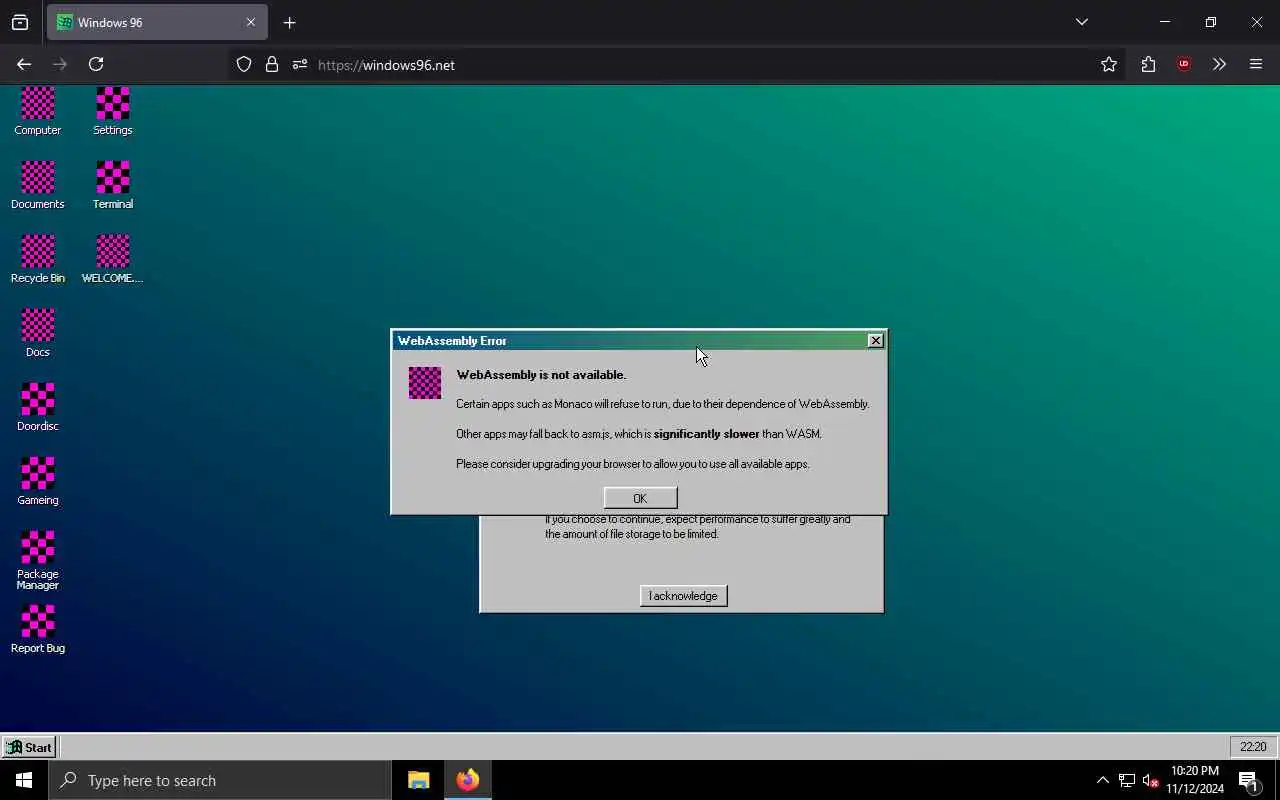This screenshot has height=800, width=1280.
Task: Open the Computer desktop icon
Action: tap(38, 111)
